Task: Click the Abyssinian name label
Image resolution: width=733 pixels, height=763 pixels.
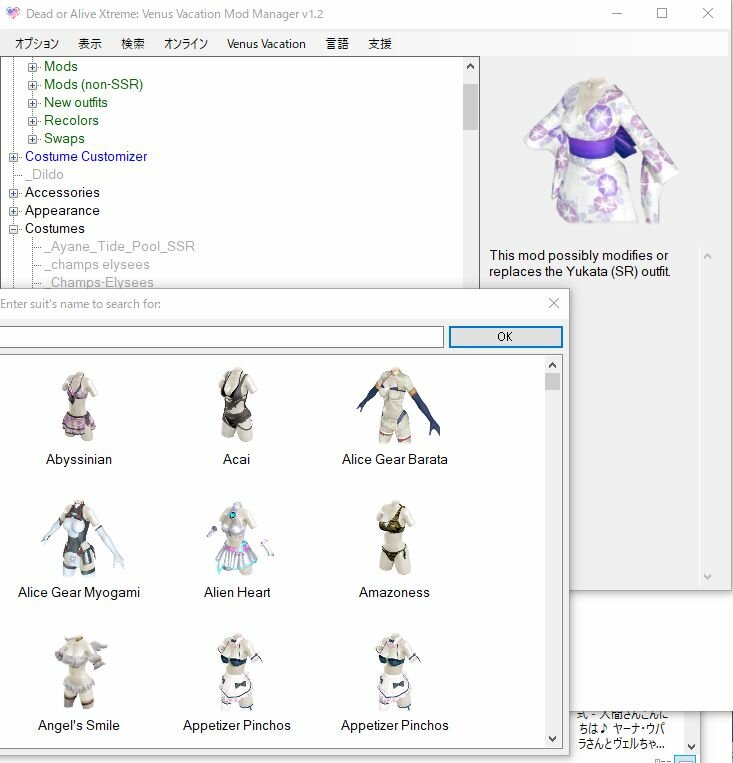Action: point(79,459)
